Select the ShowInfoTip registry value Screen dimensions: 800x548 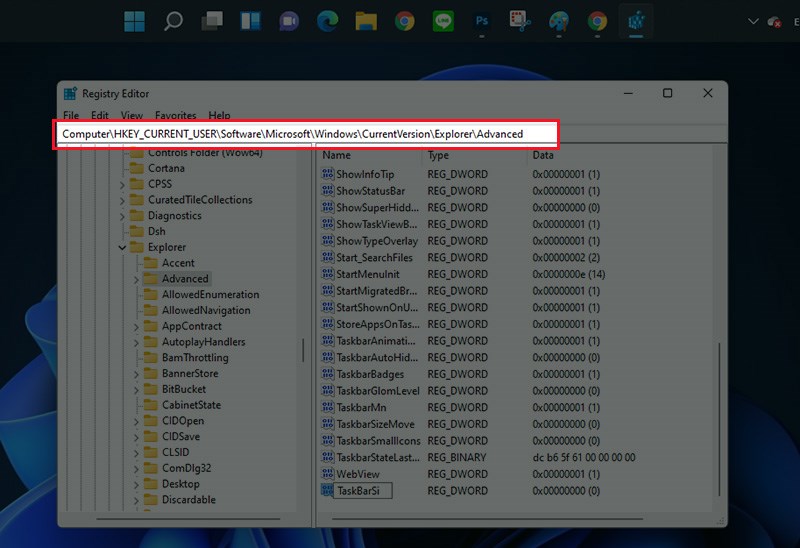(x=365, y=174)
